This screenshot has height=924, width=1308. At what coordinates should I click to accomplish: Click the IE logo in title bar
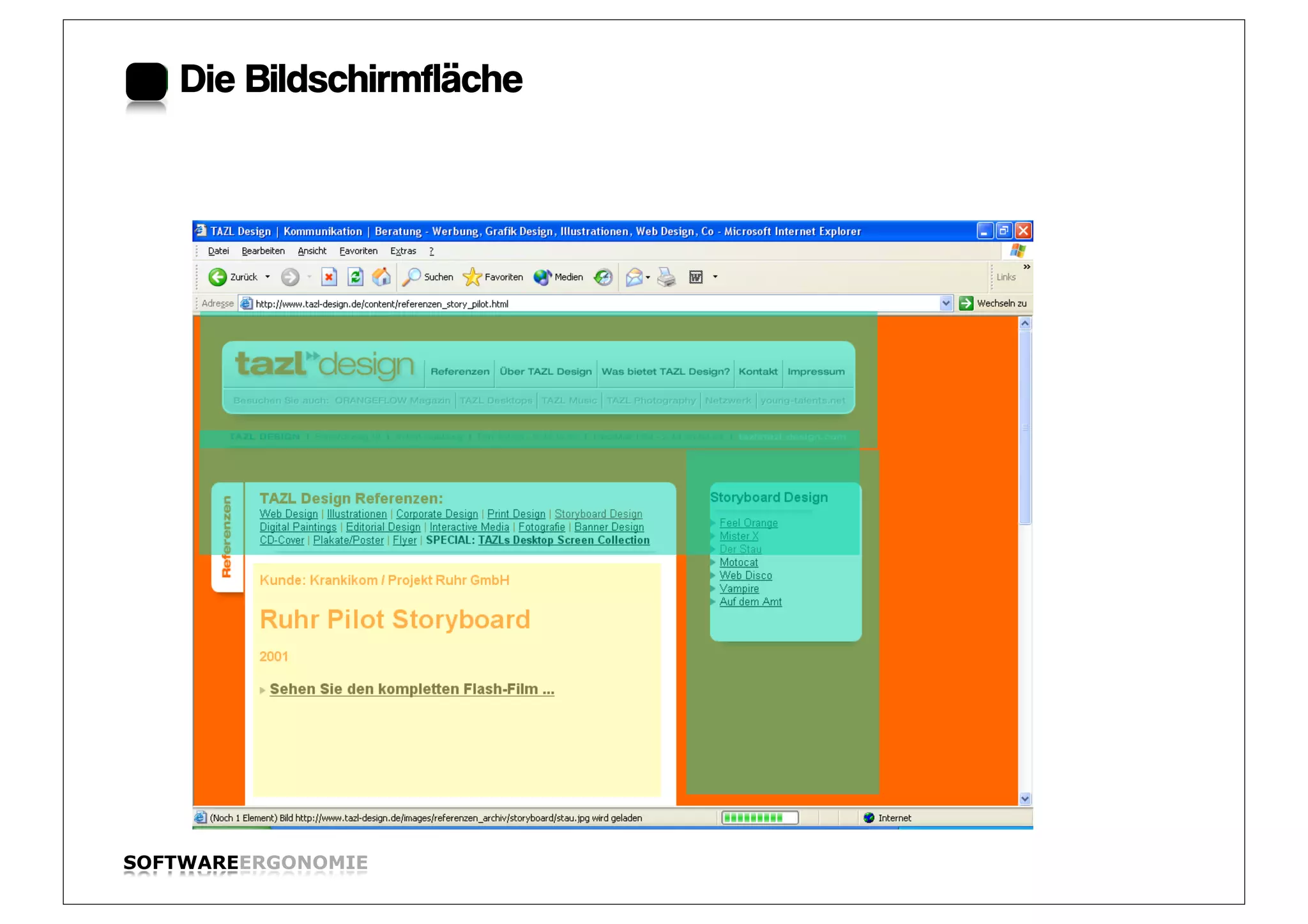201,231
